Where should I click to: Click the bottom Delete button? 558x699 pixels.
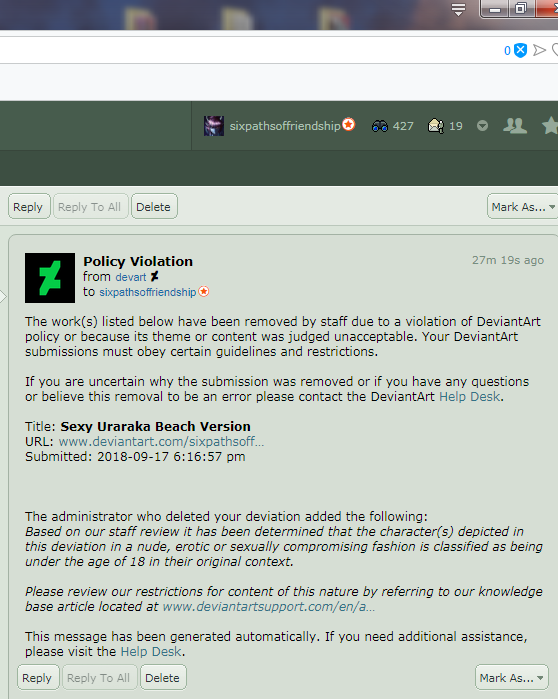point(163,677)
